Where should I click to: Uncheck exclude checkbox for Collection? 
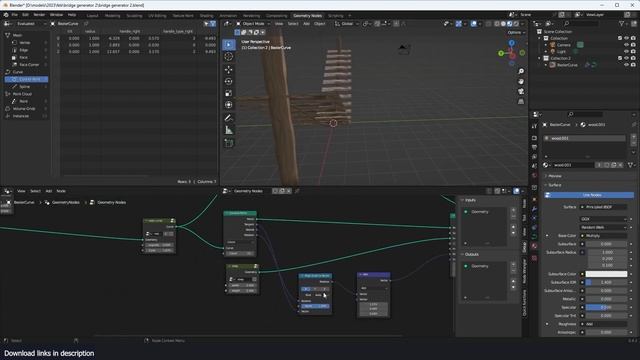(x=620, y=38)
